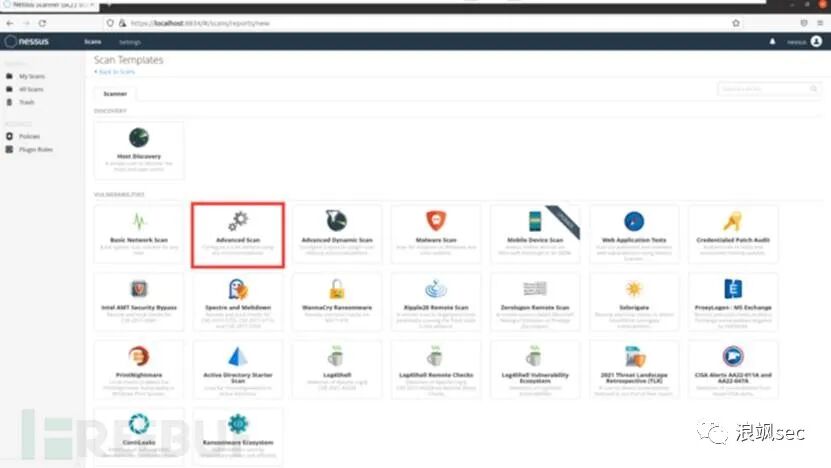Open the Advanced Dynamic Scan template

point(337,234)
